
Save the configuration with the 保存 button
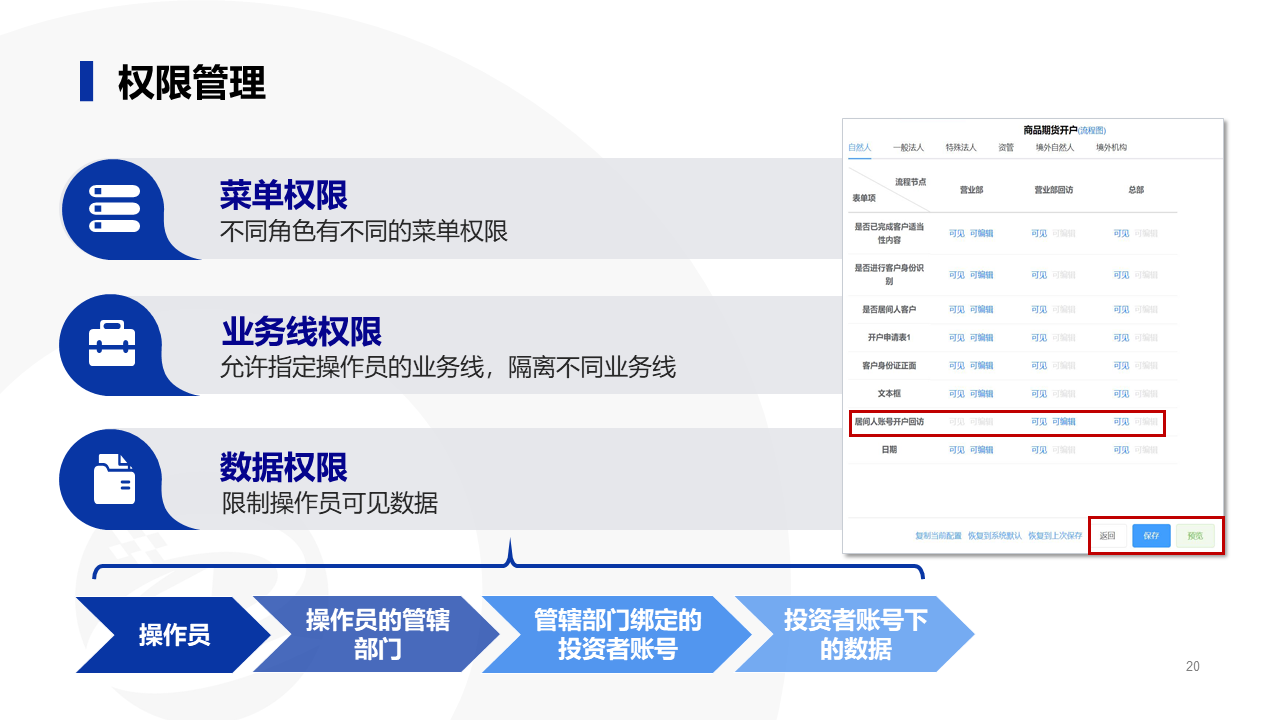[x=1151, y=536]
